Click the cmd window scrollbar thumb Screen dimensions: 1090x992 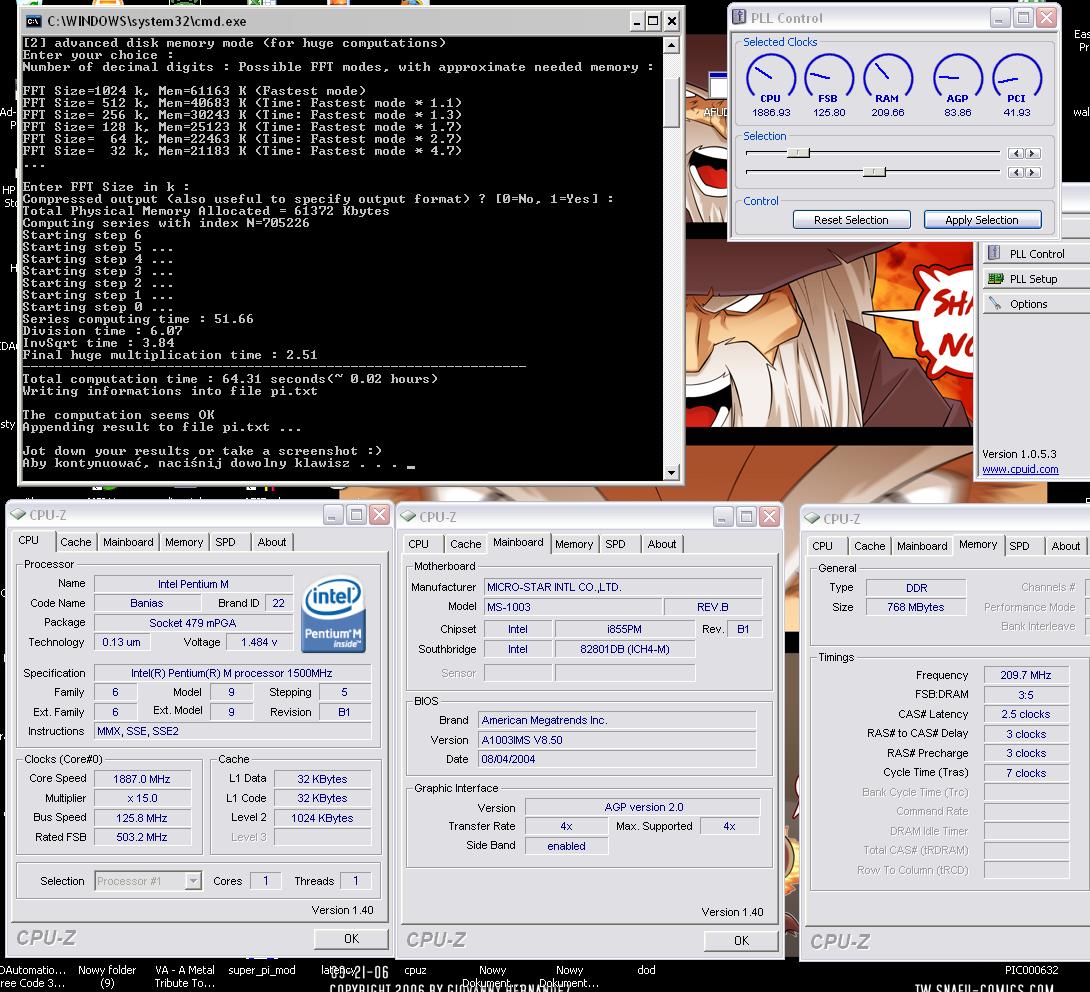click(x=671, y=102)
